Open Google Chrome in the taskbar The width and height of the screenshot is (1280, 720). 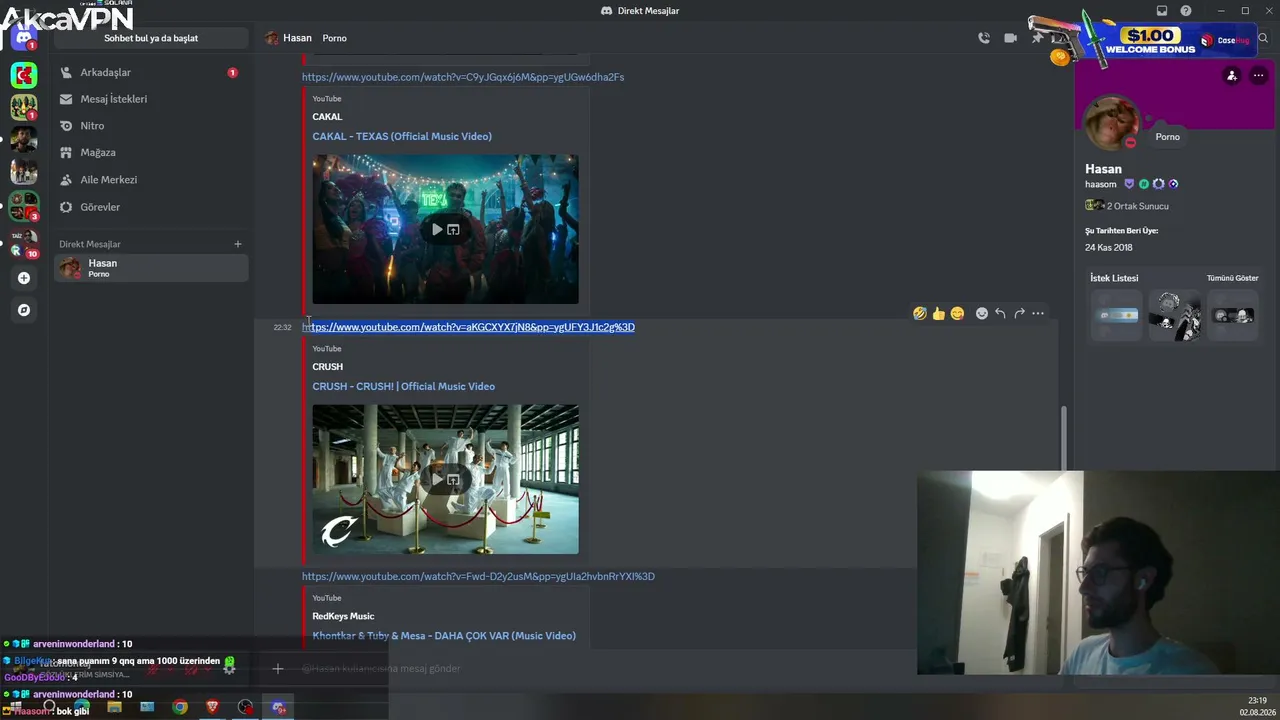point(180,707)
